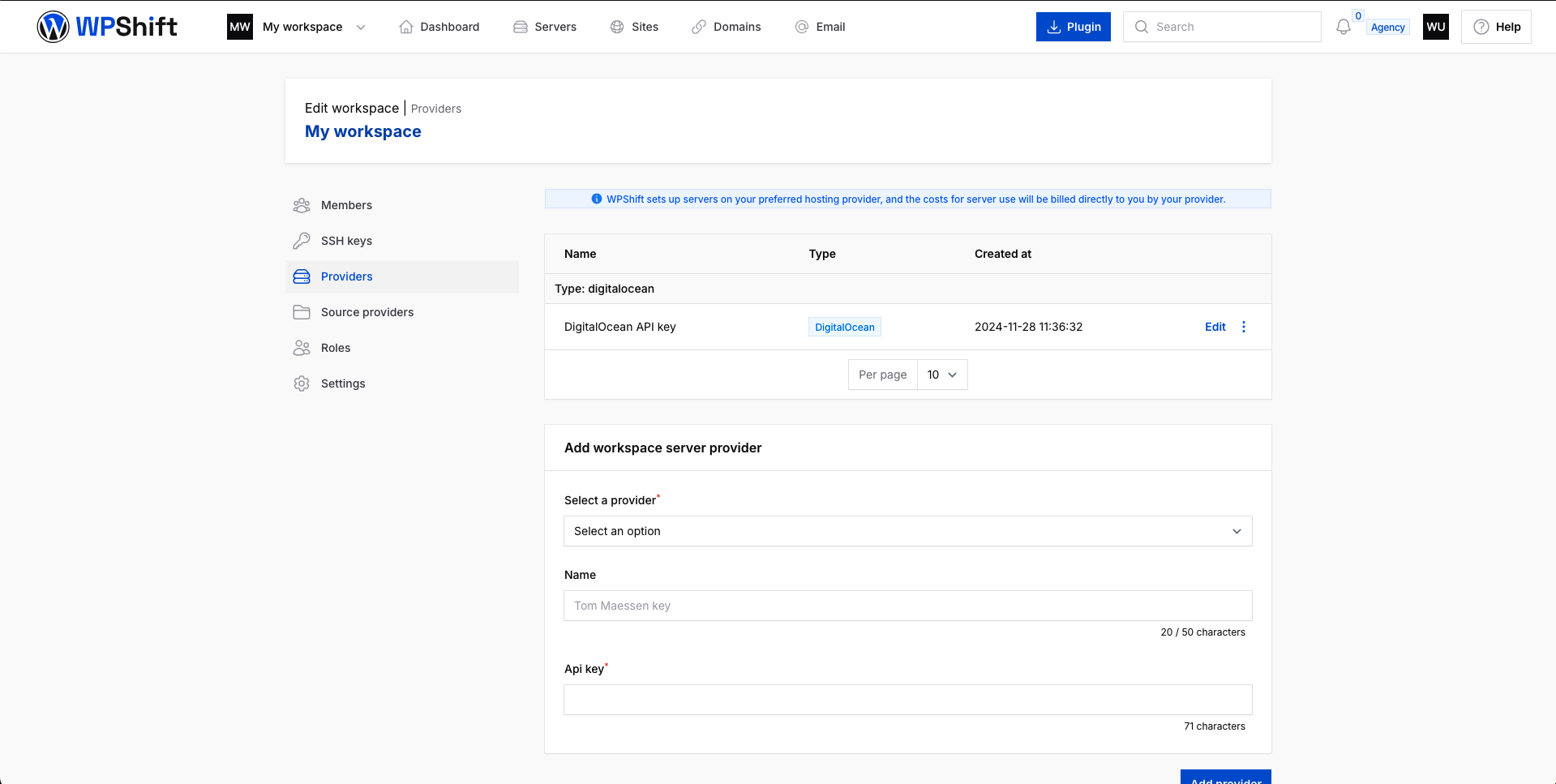Open Roles in workspace sidebar
The height and width of the screenshot is (784, 1556).
(402, 348)
